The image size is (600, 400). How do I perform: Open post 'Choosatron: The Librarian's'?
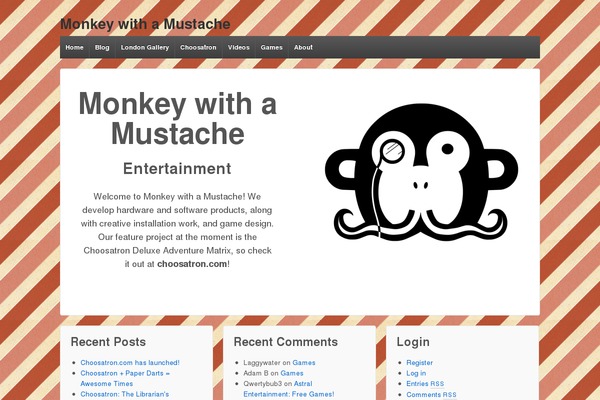pyautogui.click(x=124, y=394)
